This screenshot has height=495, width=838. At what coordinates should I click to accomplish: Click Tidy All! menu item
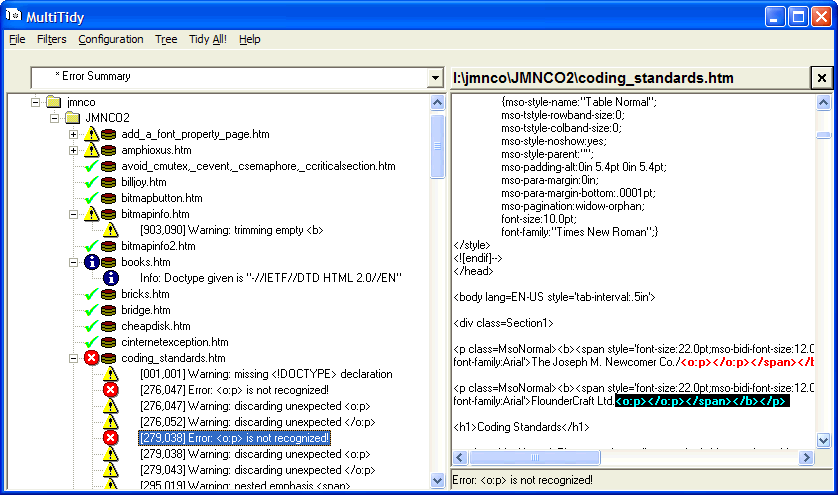[207, 39]
